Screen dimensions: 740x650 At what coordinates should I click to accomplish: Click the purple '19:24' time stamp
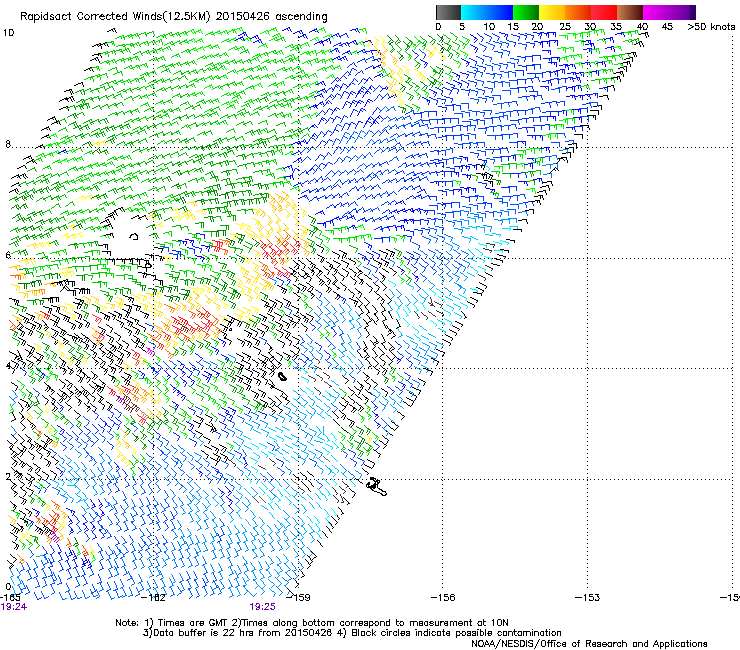pyautogui.click(x=13, y=607)
